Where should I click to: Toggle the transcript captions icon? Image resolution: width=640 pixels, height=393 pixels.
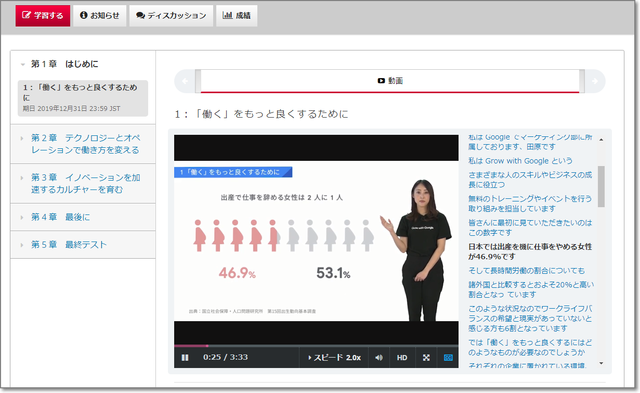tap(448, 357)
